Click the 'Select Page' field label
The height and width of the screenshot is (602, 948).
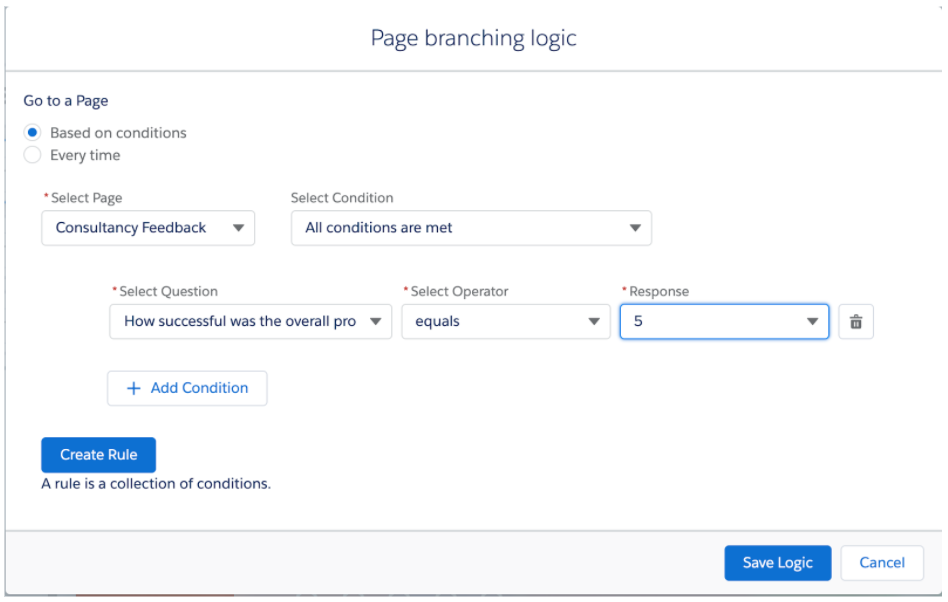point(86,198)
